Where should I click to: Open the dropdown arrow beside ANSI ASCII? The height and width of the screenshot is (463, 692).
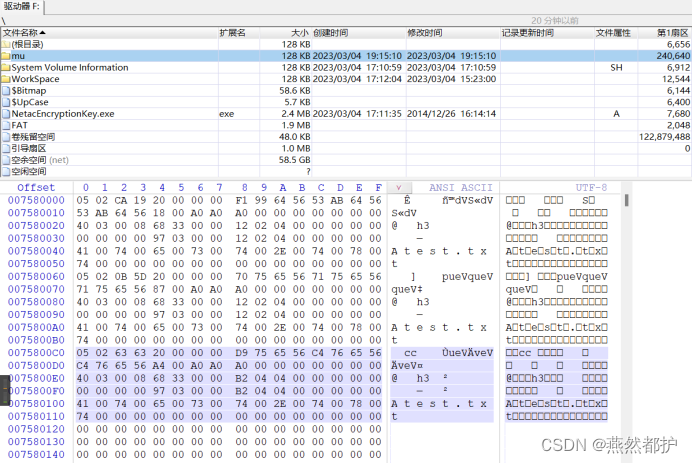click(x=399, y=188)
